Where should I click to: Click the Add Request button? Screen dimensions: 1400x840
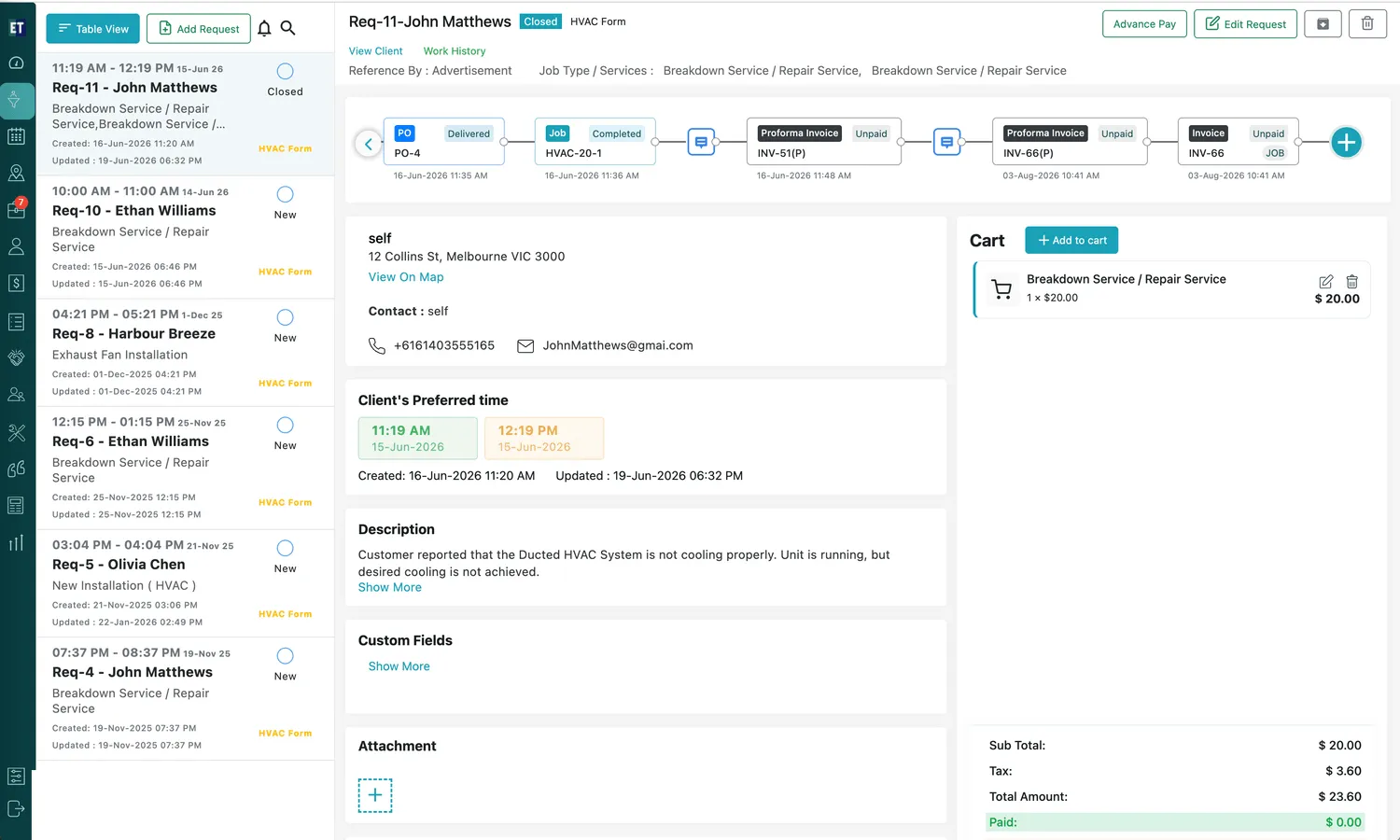pyautogui.click(x=199, y=29)
